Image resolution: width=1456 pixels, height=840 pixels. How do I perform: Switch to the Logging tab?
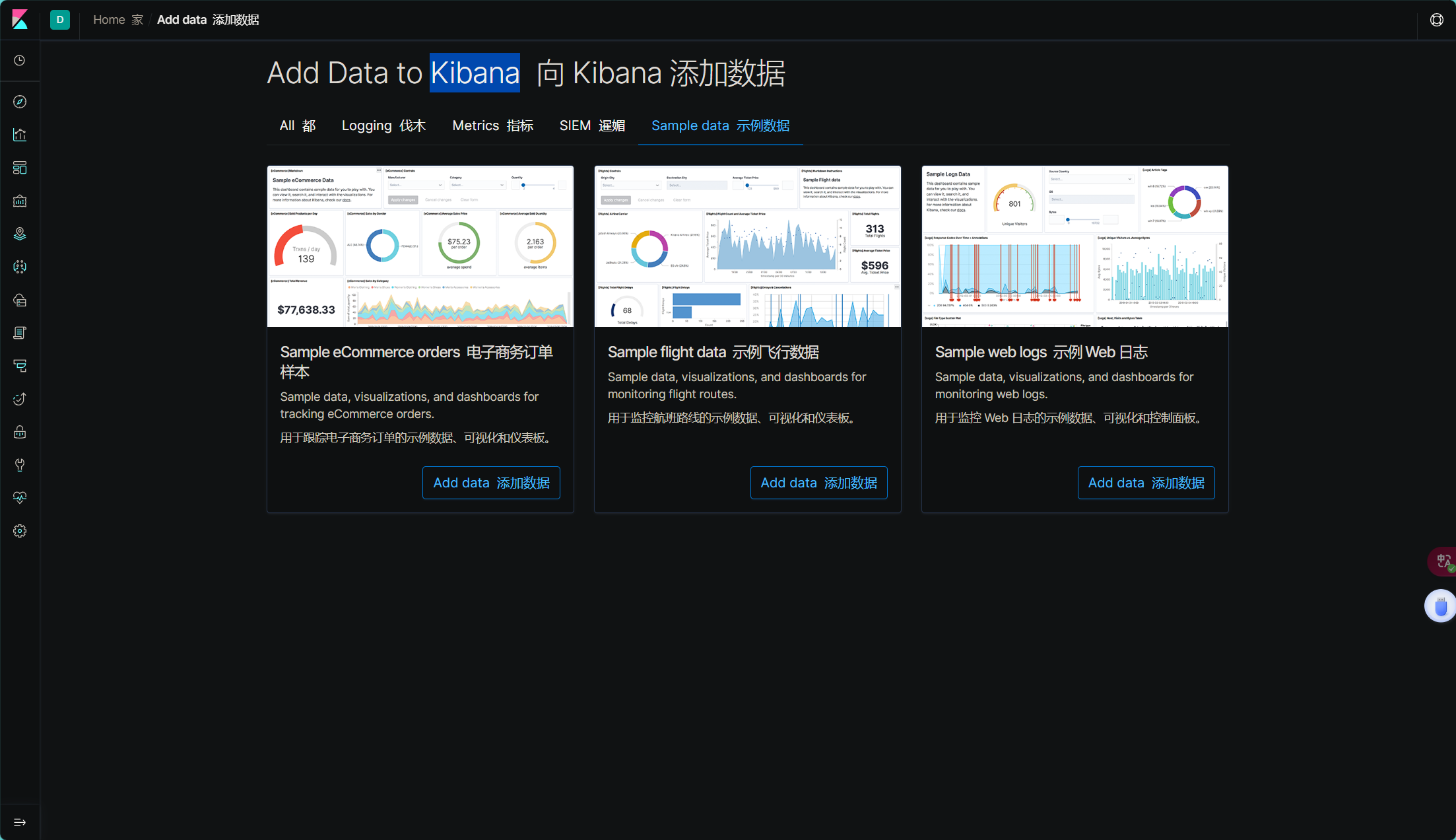383,125
